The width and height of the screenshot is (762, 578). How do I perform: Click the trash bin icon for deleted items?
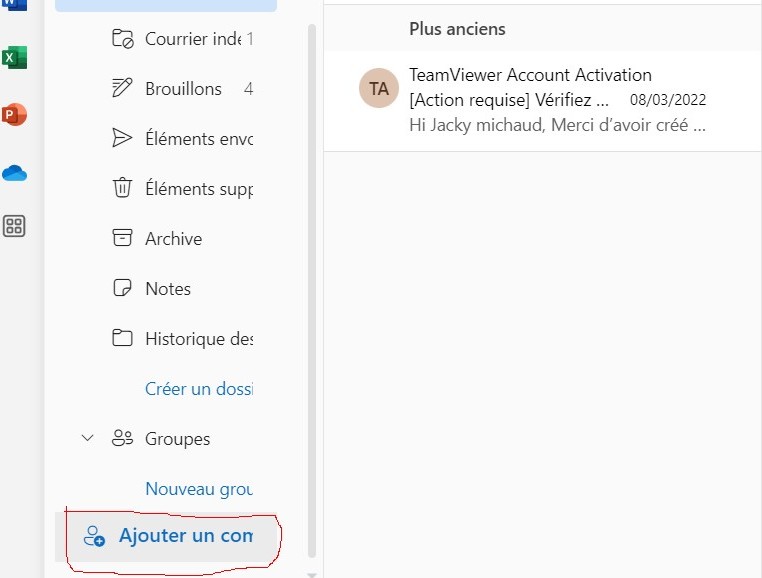pyautogui.click(x=122, y=188)
